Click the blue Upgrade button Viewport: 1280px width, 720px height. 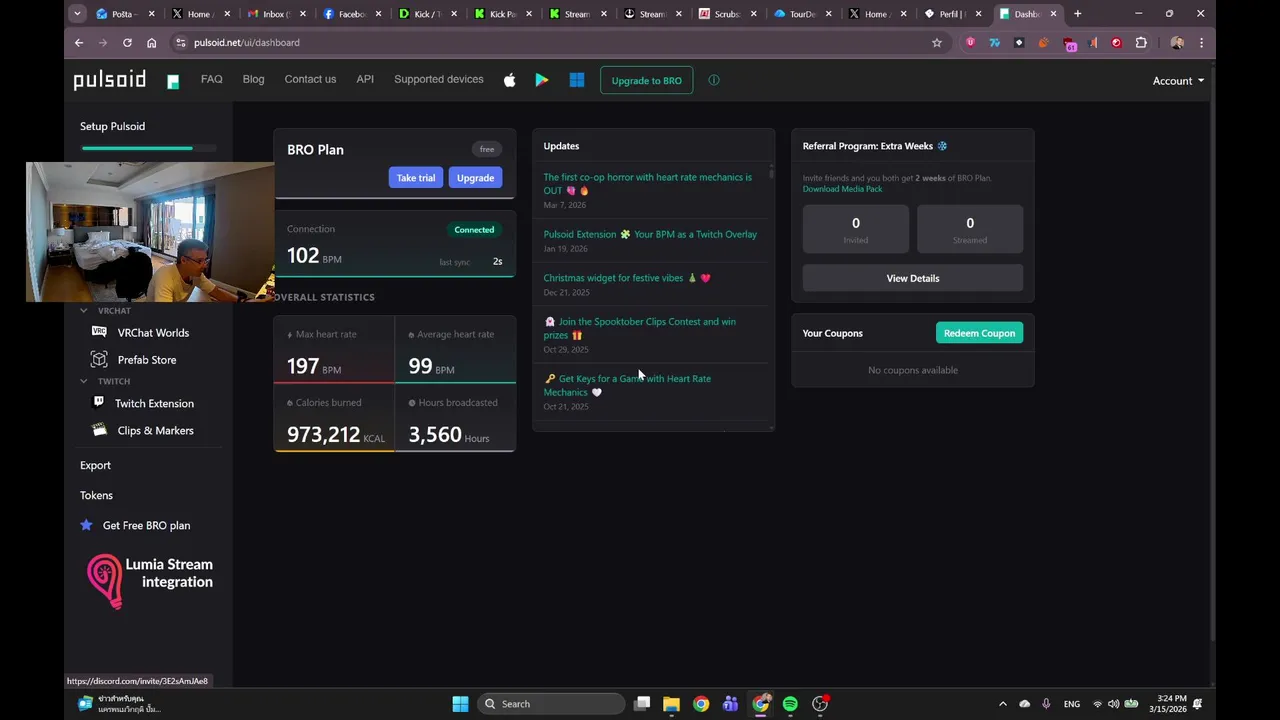tap(475, 178)
